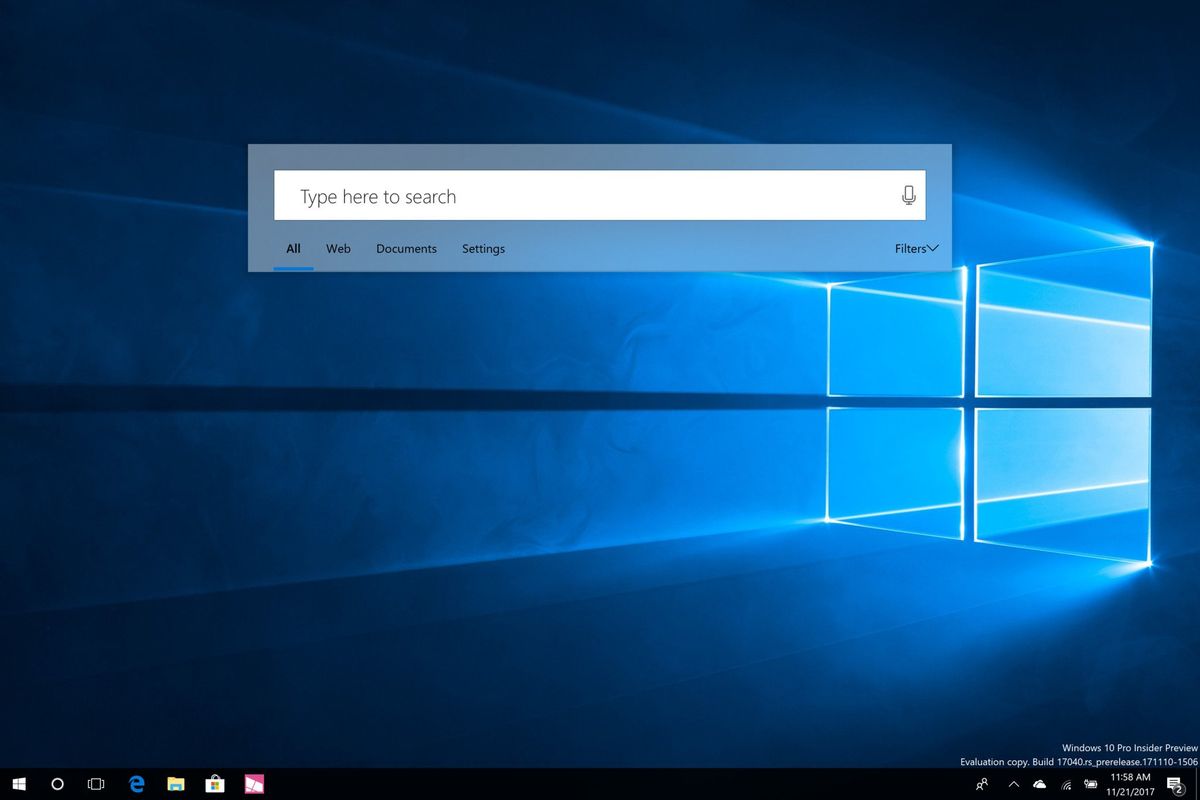The image size is (1200, 800).
Task: Open the calendar by clicking the clock
Action: [x=1131, y=784]
